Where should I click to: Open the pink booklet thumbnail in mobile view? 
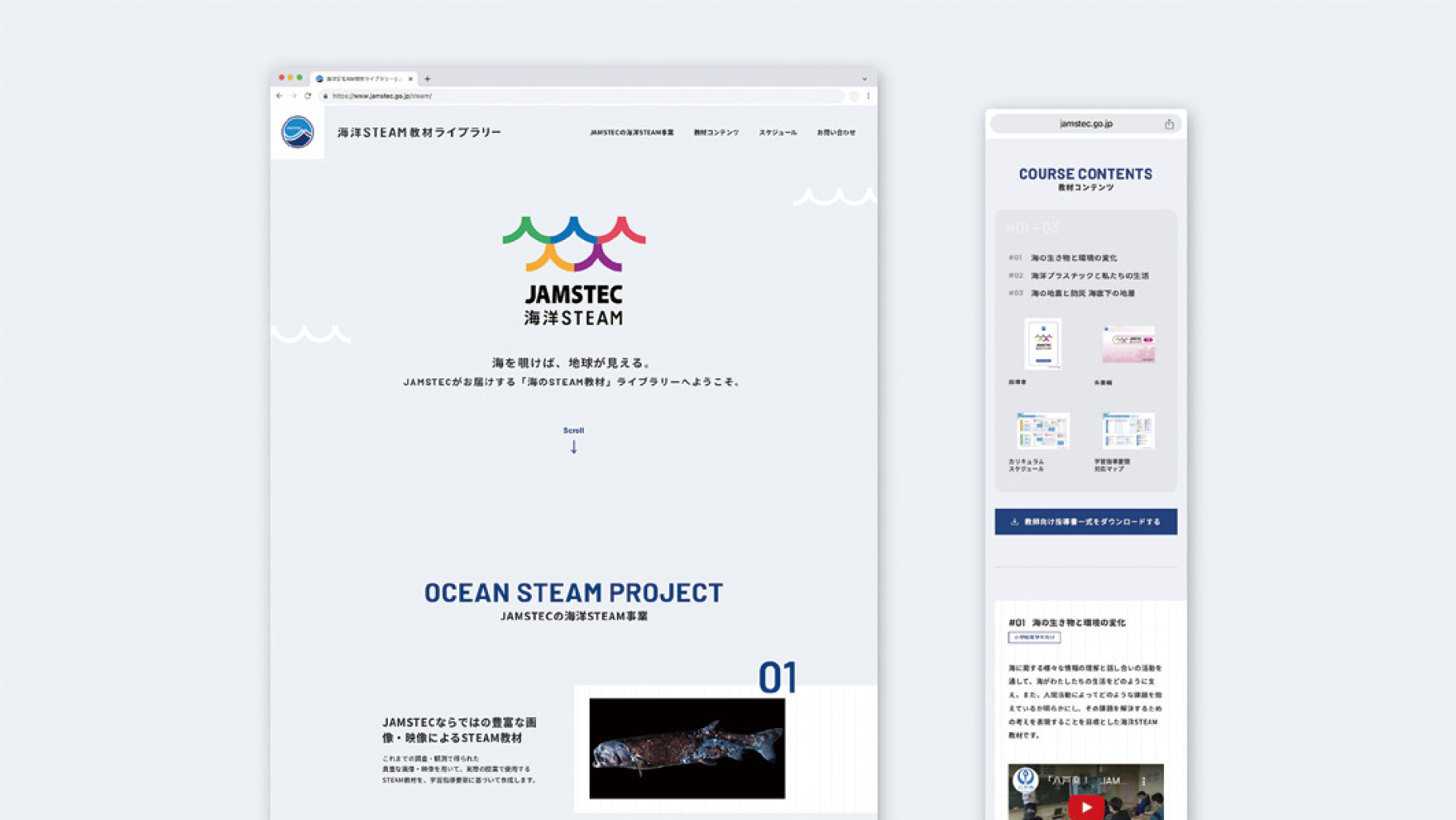[1128, 345]
